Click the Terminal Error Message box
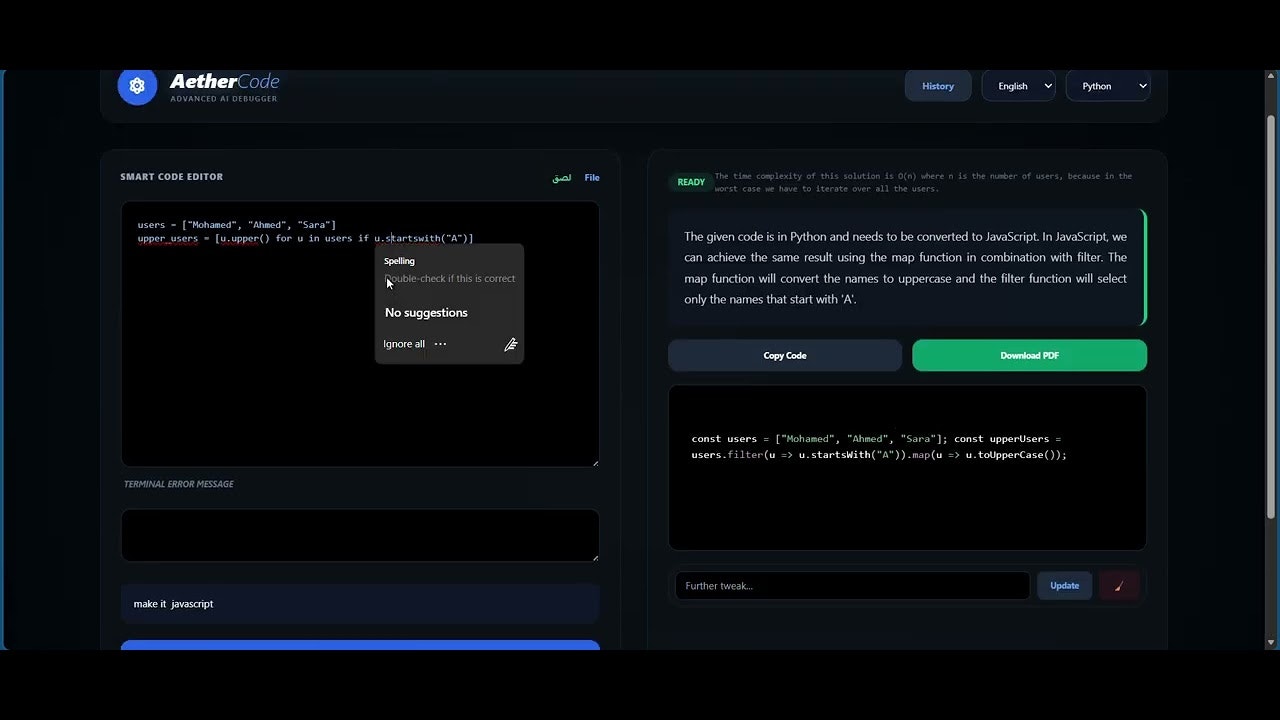This screenshot has width=1280, height=720. pos(360,535)
